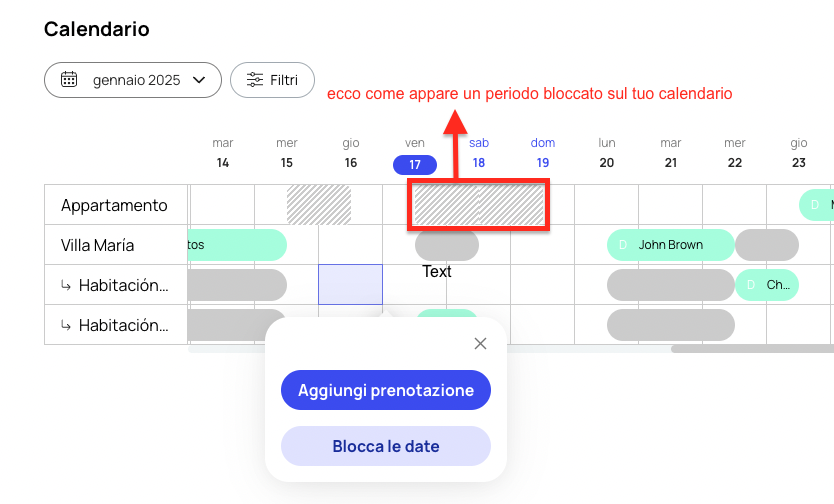Open the gennaio 2025 month dropdown

pos(132,80)
